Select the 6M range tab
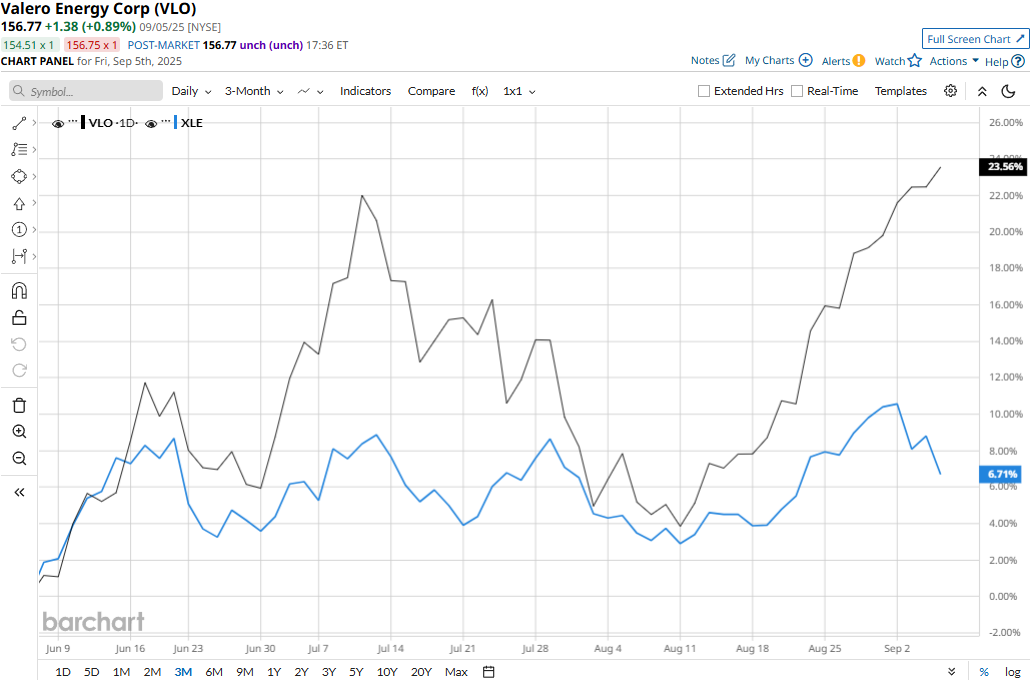This screenshot has height=680, width=1031. (214, 671)
